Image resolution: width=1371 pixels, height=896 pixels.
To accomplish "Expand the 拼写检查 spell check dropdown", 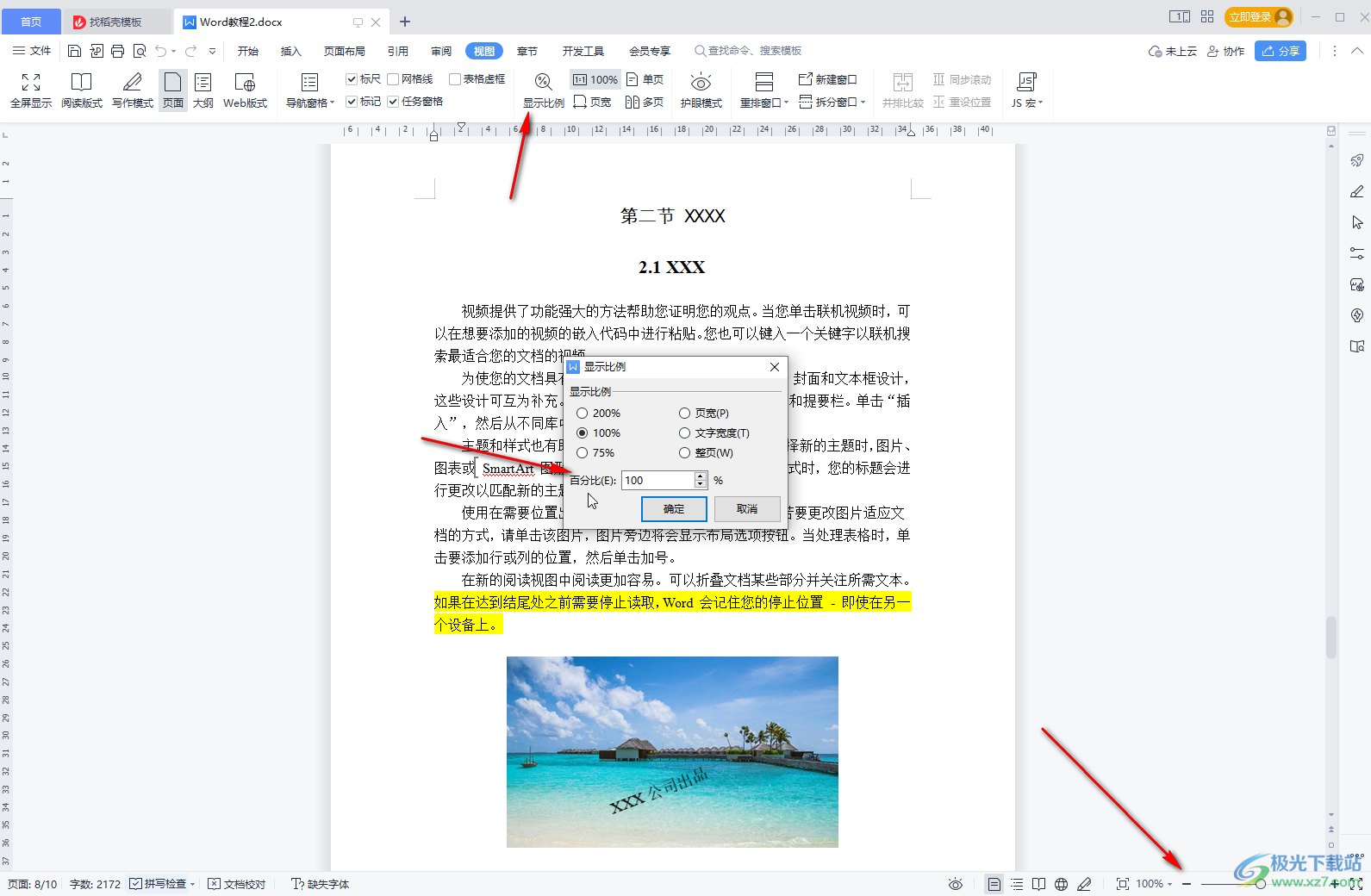I will point(192,884).
